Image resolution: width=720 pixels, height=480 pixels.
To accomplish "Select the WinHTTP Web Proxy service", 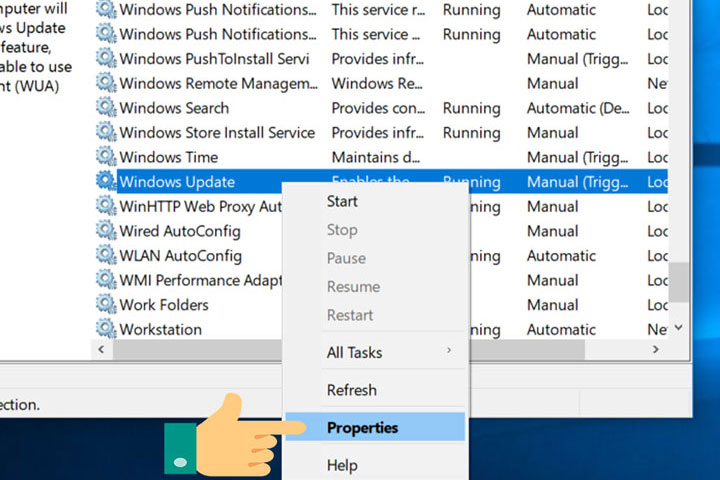I will click(201, 207).
